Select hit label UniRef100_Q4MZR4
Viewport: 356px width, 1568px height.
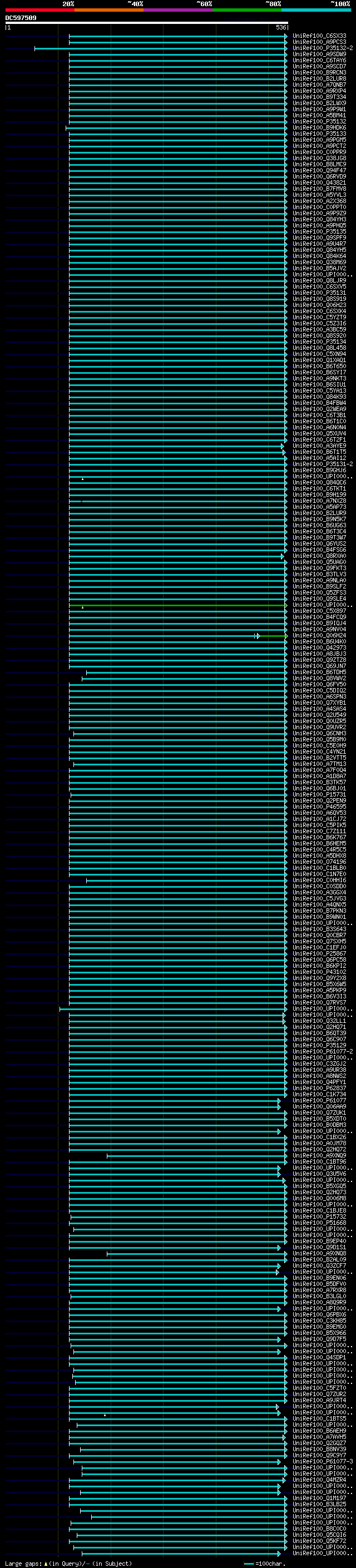[319, 1480]
